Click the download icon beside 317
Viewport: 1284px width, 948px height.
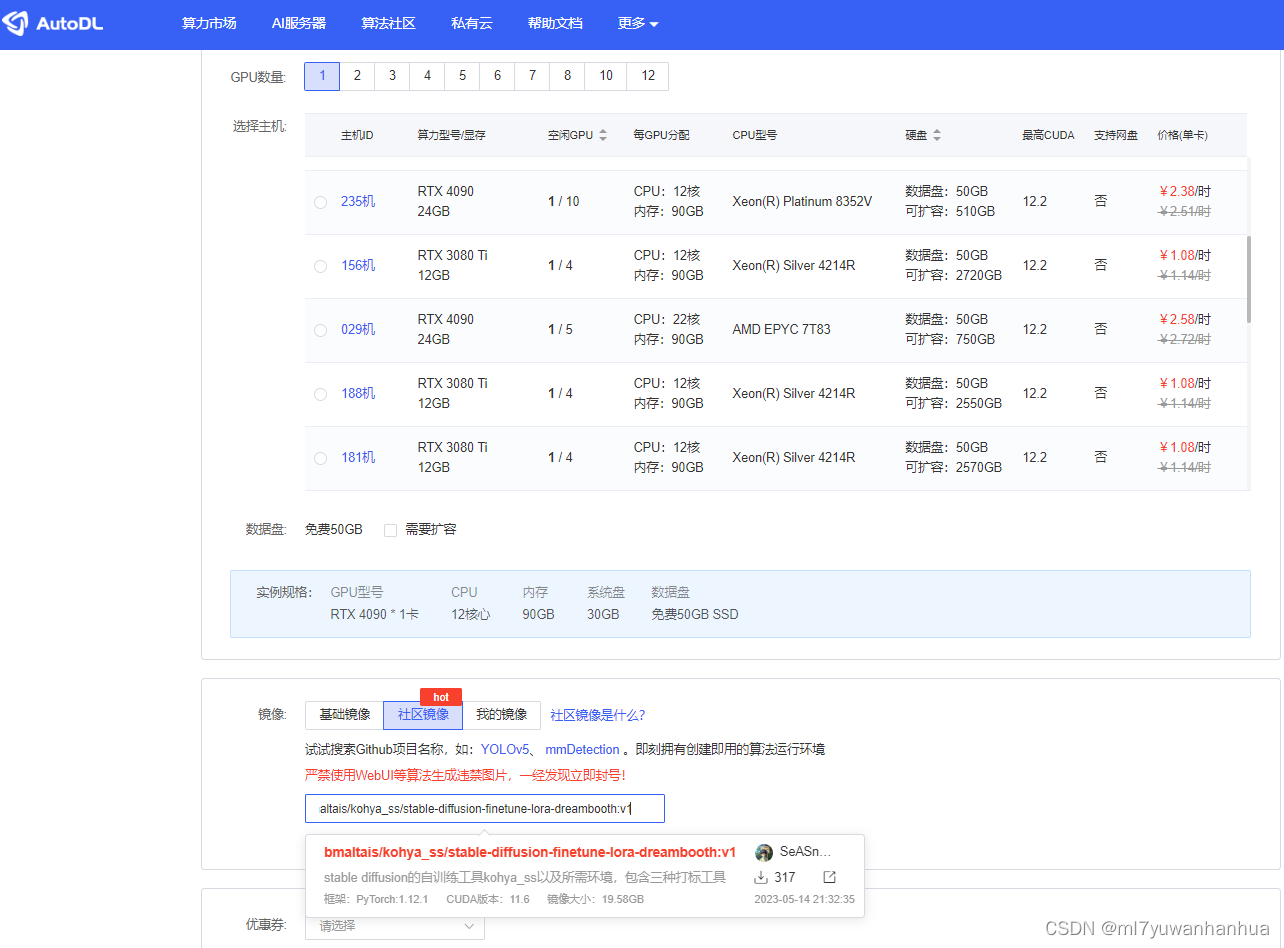click(x=761, y=877)
